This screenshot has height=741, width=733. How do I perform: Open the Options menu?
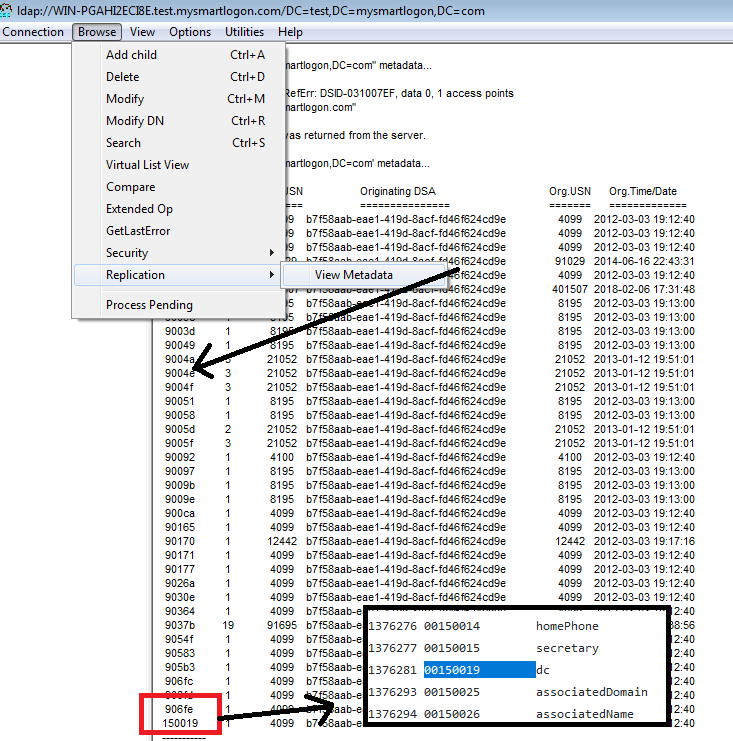tap(190, 32)
